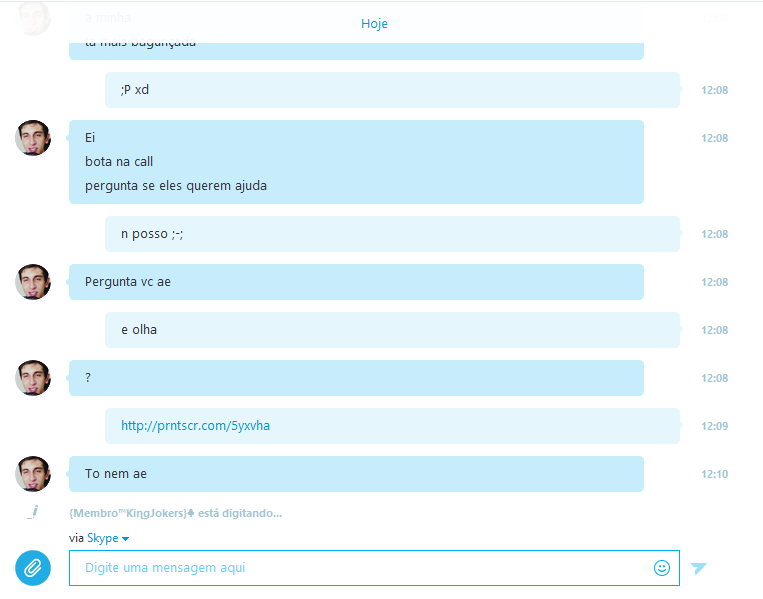Click avatar beside 'Ei bota na call' message
The image size is (763, 599).
pos(33,138)
